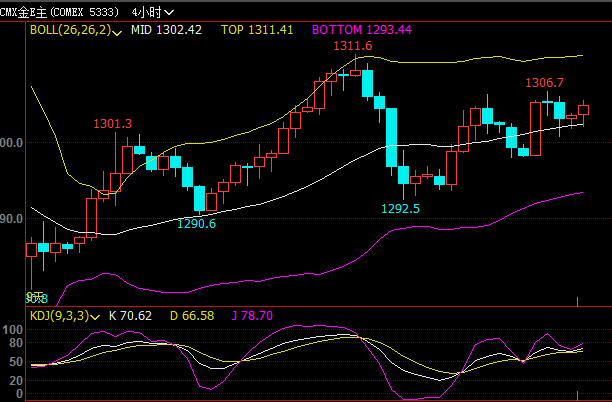The image size is (612, 402).
Task: Click the KDJ(9,3,3) indicator name
Action: tap(59, 316)
